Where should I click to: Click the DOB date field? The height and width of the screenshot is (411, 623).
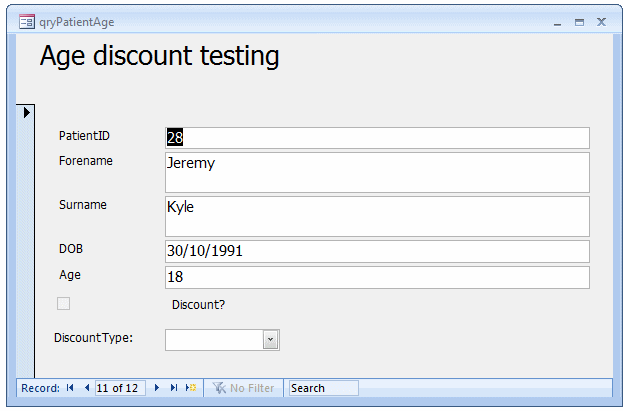[377, 251]
